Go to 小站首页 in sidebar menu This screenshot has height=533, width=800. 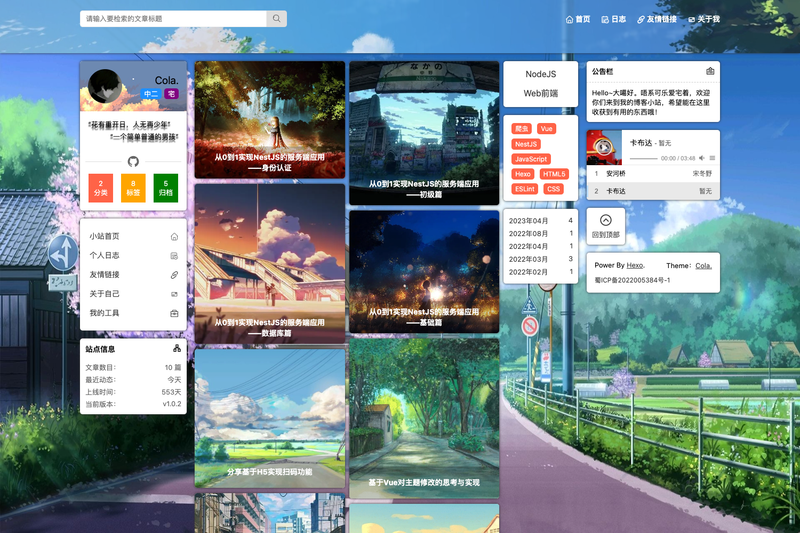[133, 236]
